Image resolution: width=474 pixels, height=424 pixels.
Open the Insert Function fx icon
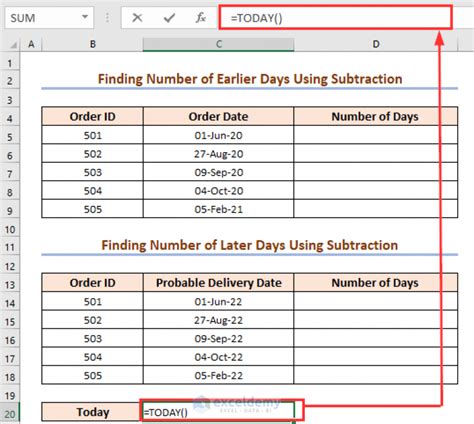(x=200, y=18)
